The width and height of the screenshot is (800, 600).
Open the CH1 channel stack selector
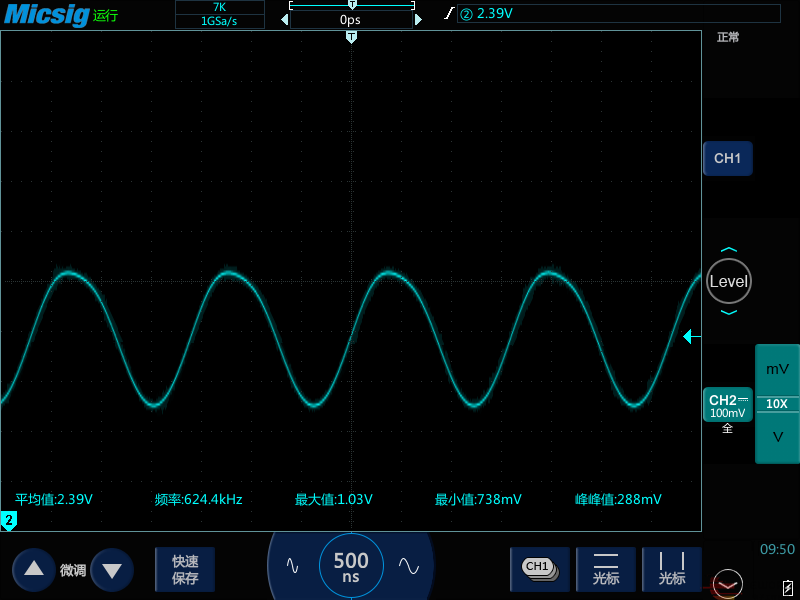point(540,569)
